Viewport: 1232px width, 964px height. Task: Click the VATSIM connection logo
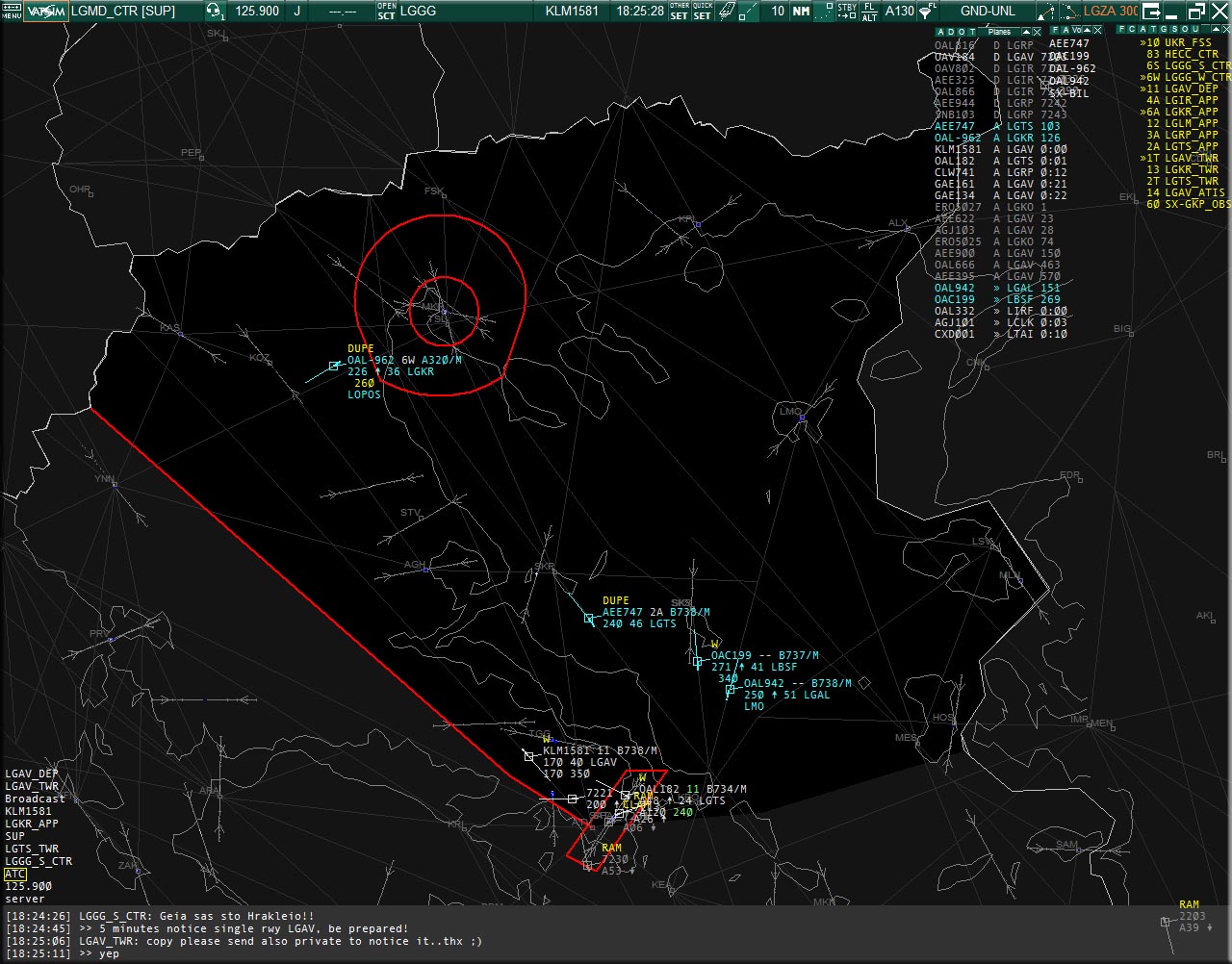pyautogui.click(x=45, y=12)
